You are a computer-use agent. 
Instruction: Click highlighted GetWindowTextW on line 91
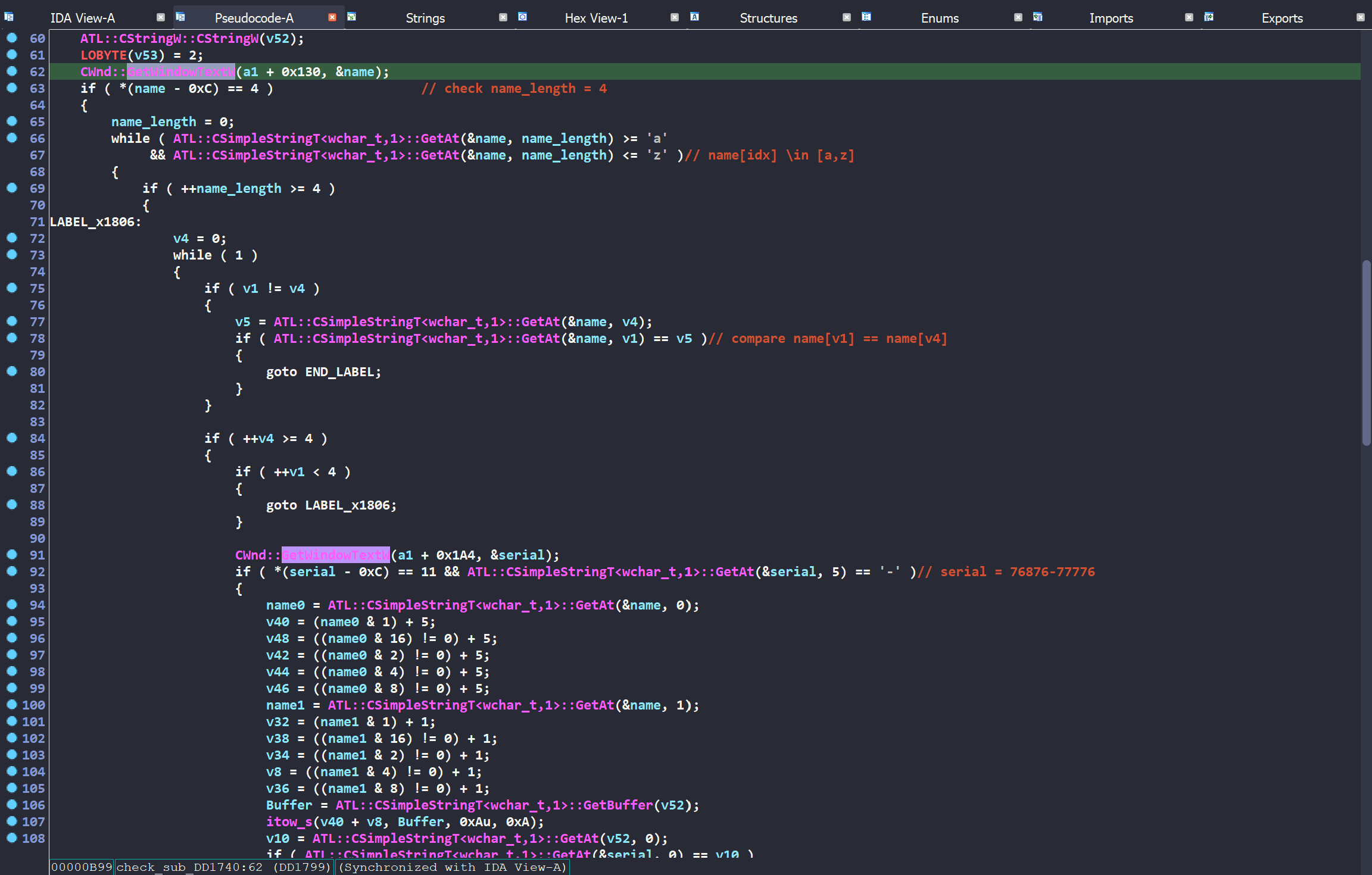(336, 555)
